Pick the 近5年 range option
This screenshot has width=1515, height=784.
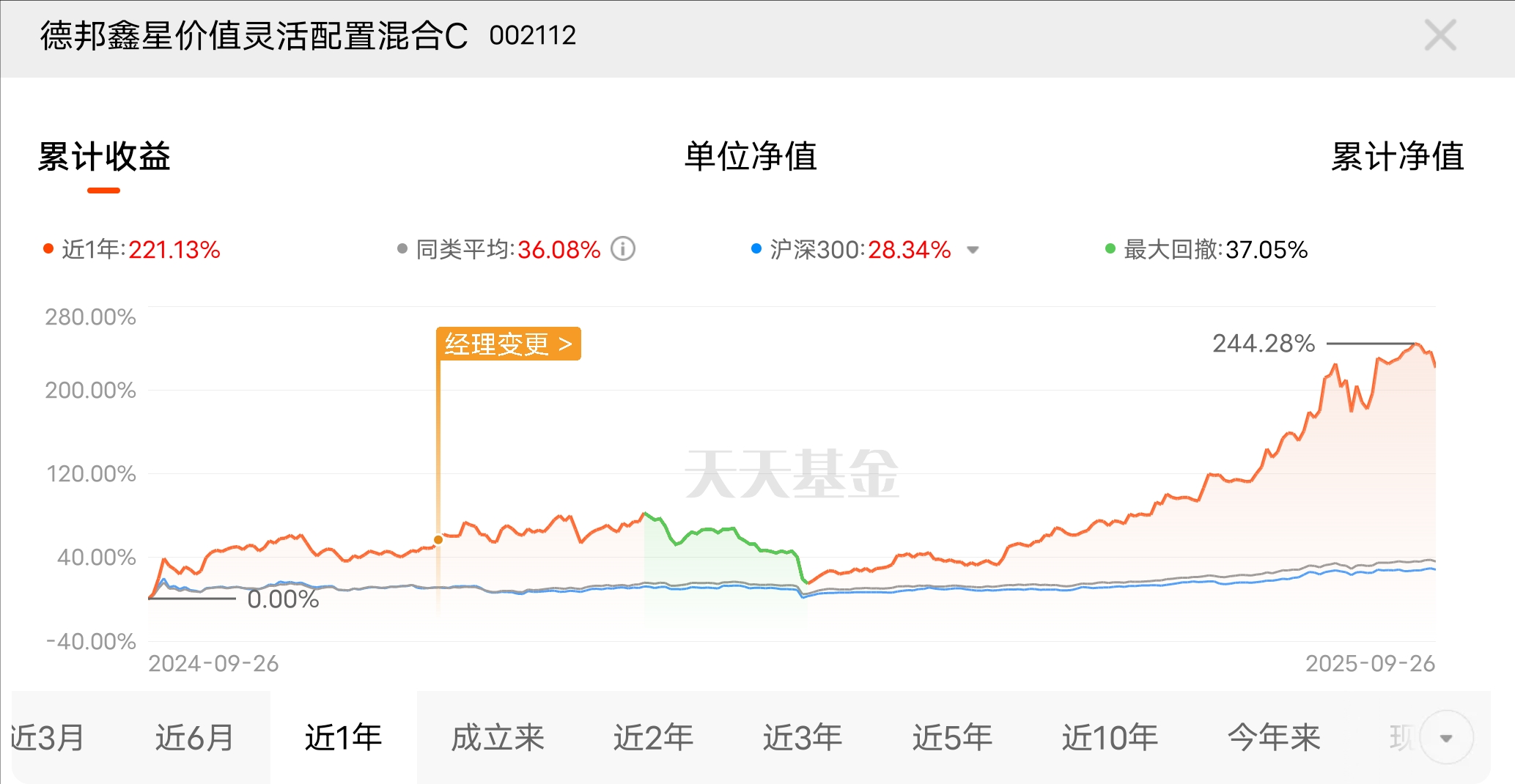(x=952, y=737)
